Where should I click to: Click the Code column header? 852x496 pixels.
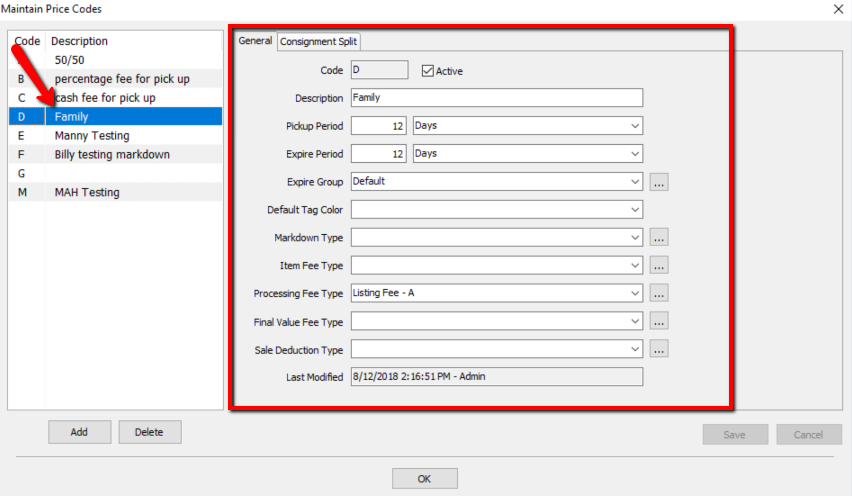coord(27,41)
